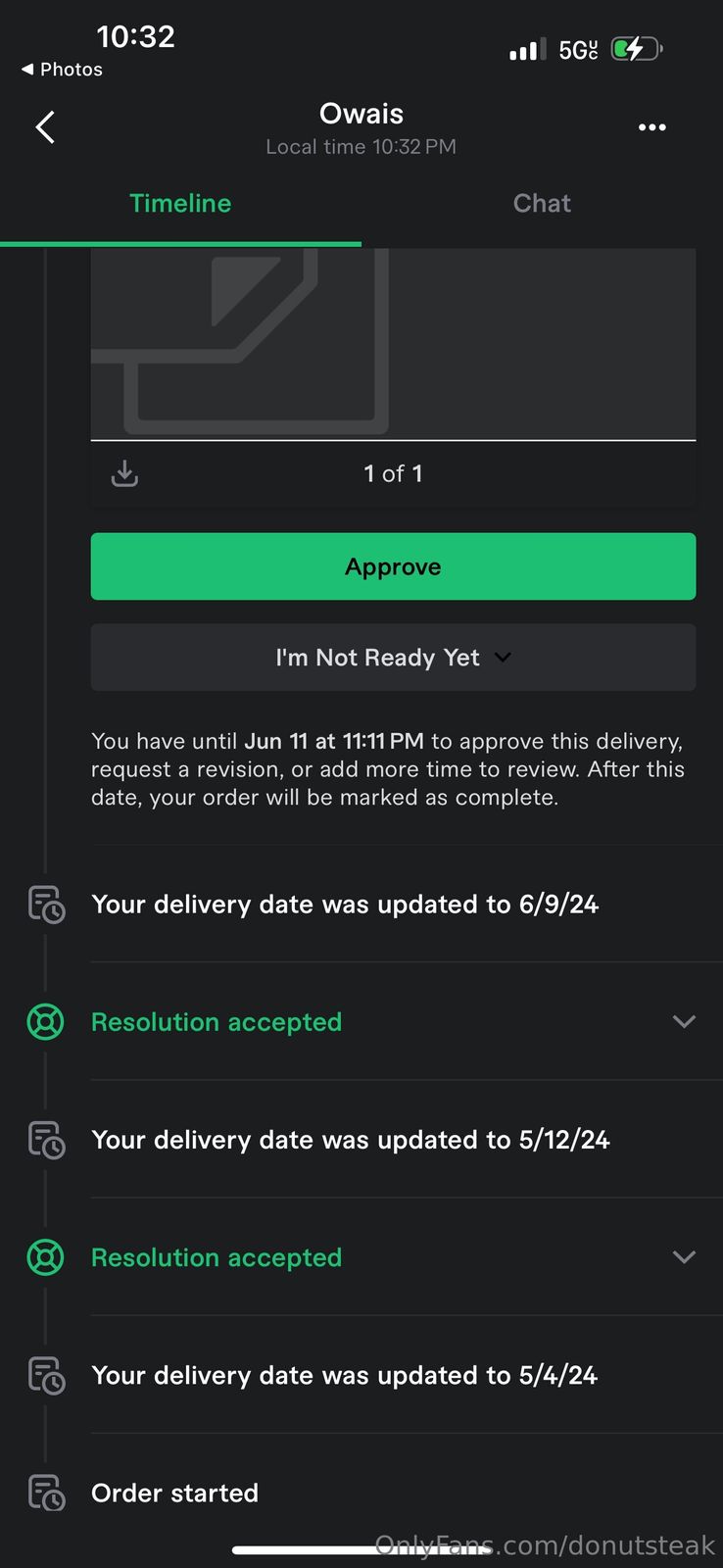Tap the second Resolution accepted lifebuoy icon
Viewport: 723px width, 1568px height.
[45, 1257]
